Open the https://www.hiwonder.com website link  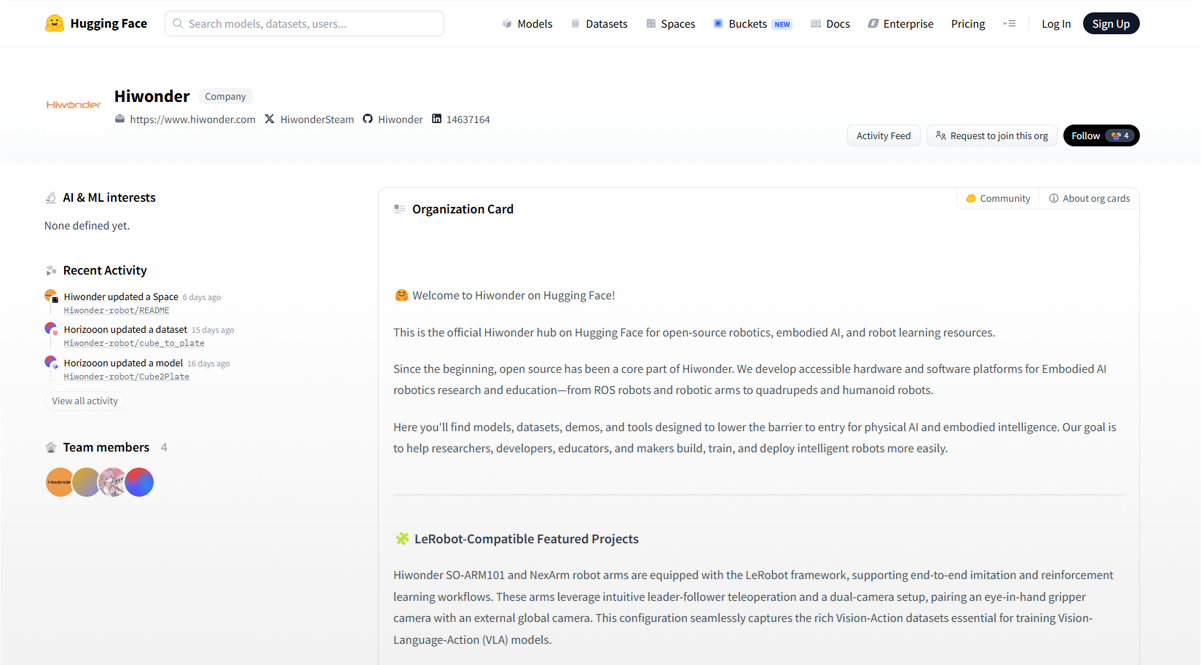(193, 119)
